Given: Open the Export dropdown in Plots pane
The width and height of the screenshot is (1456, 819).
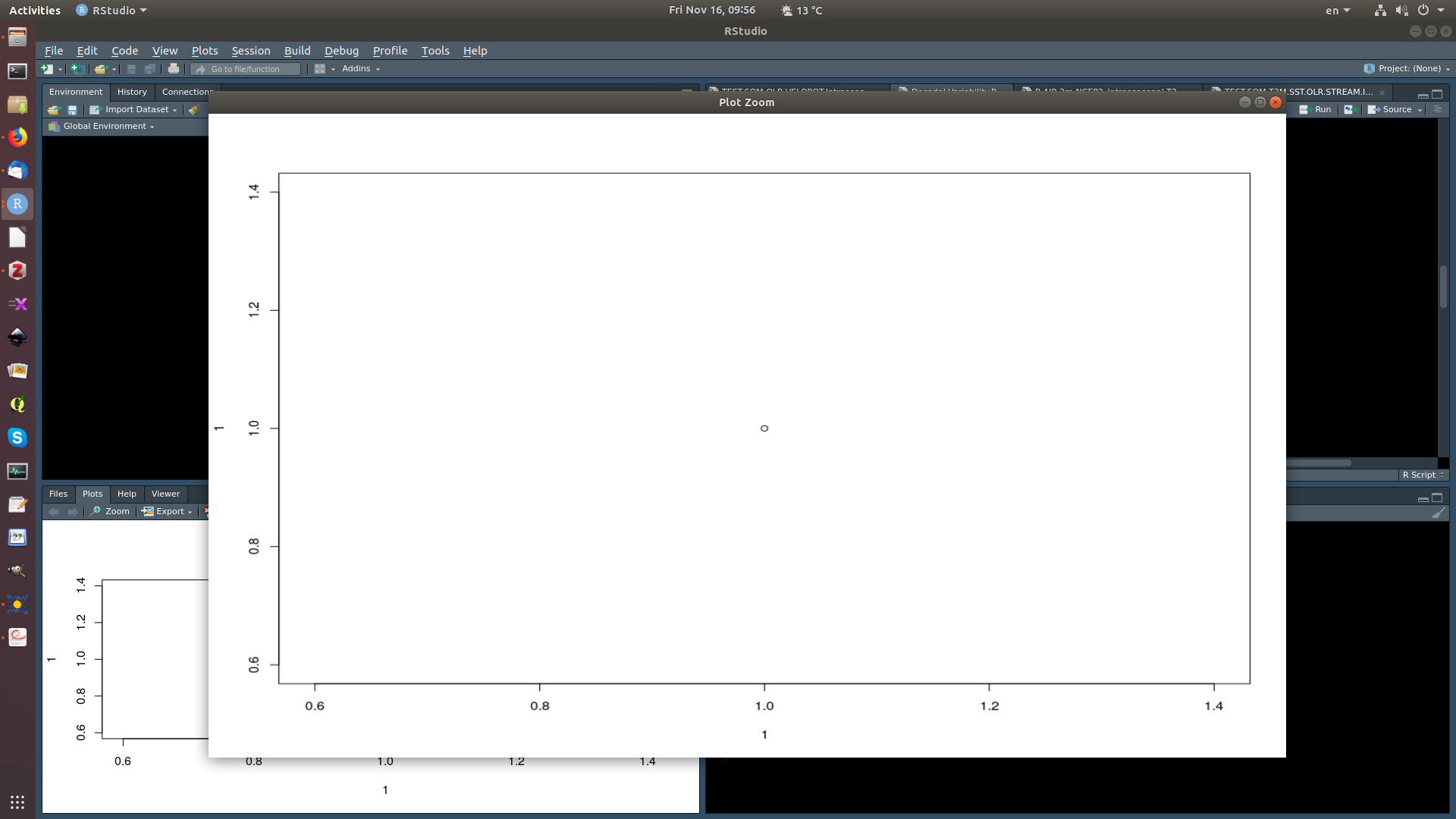Looking at the screenshot, I should (x=167, y=511).
